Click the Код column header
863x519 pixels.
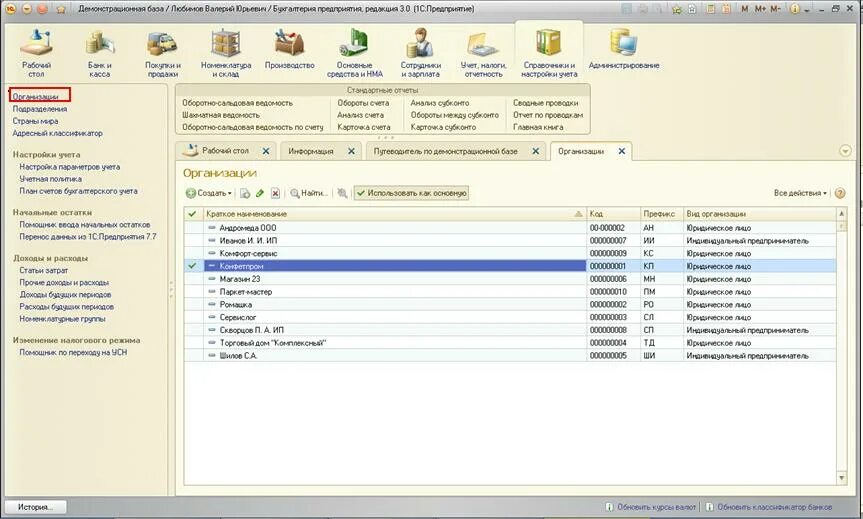[613, 214]
